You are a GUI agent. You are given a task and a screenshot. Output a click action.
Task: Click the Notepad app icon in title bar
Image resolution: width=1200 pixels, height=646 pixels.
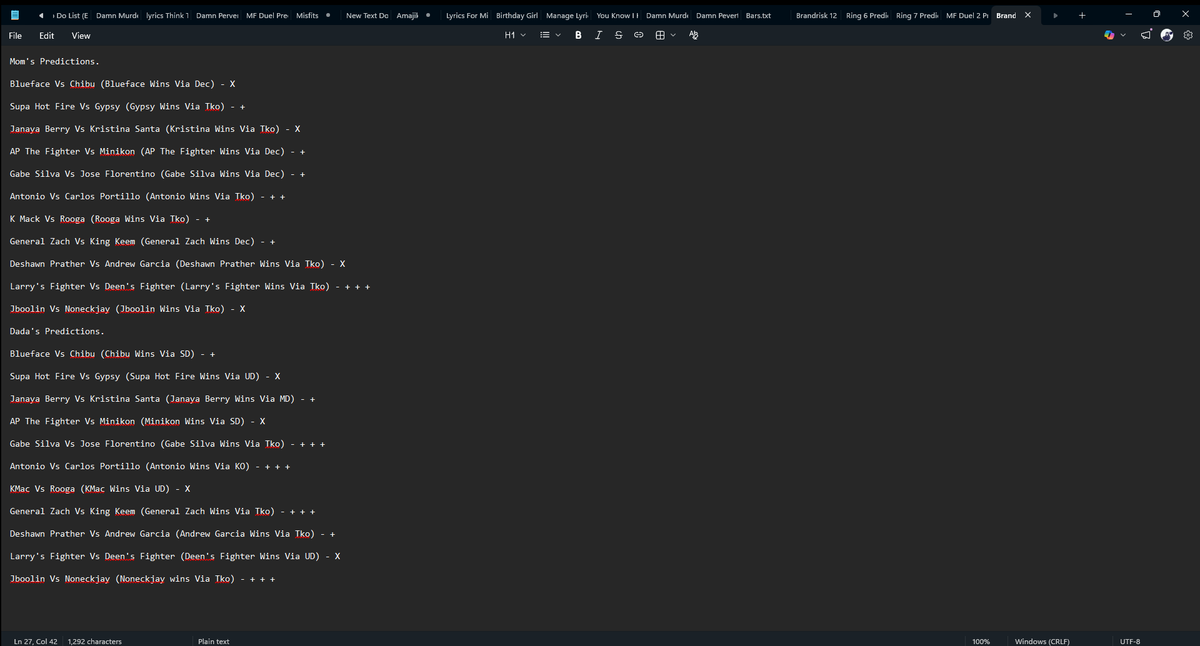[x=14, y=16]
